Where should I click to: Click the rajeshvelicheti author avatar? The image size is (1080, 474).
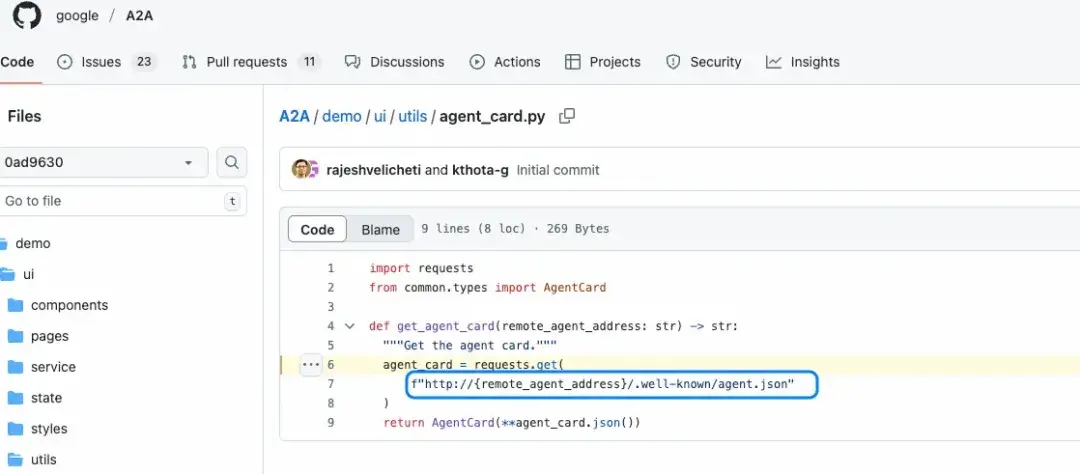click(x=301, y=170)
